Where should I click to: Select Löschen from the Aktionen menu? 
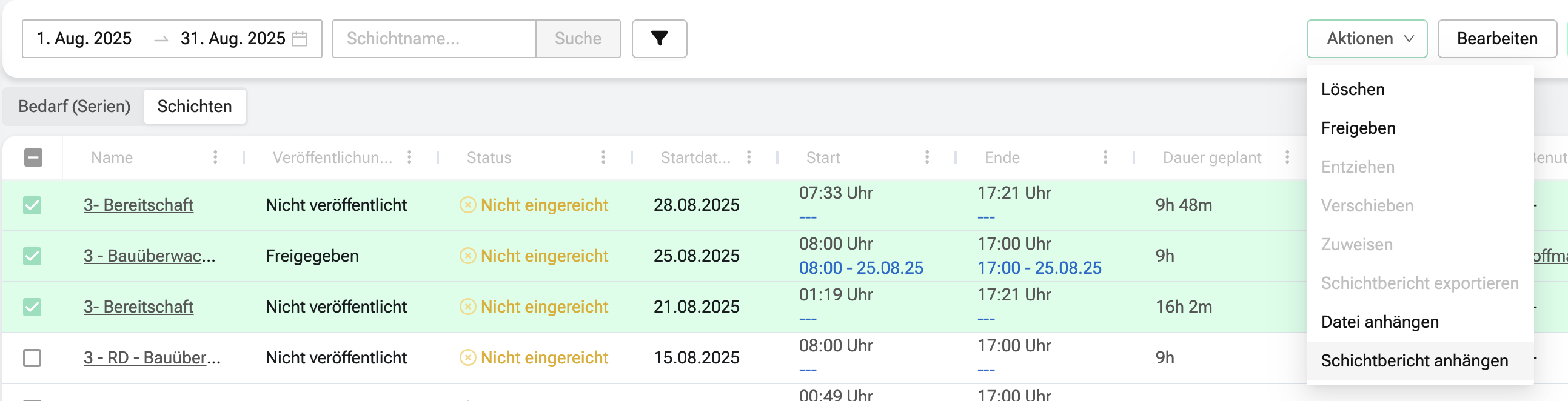[x=1353, y=90]
